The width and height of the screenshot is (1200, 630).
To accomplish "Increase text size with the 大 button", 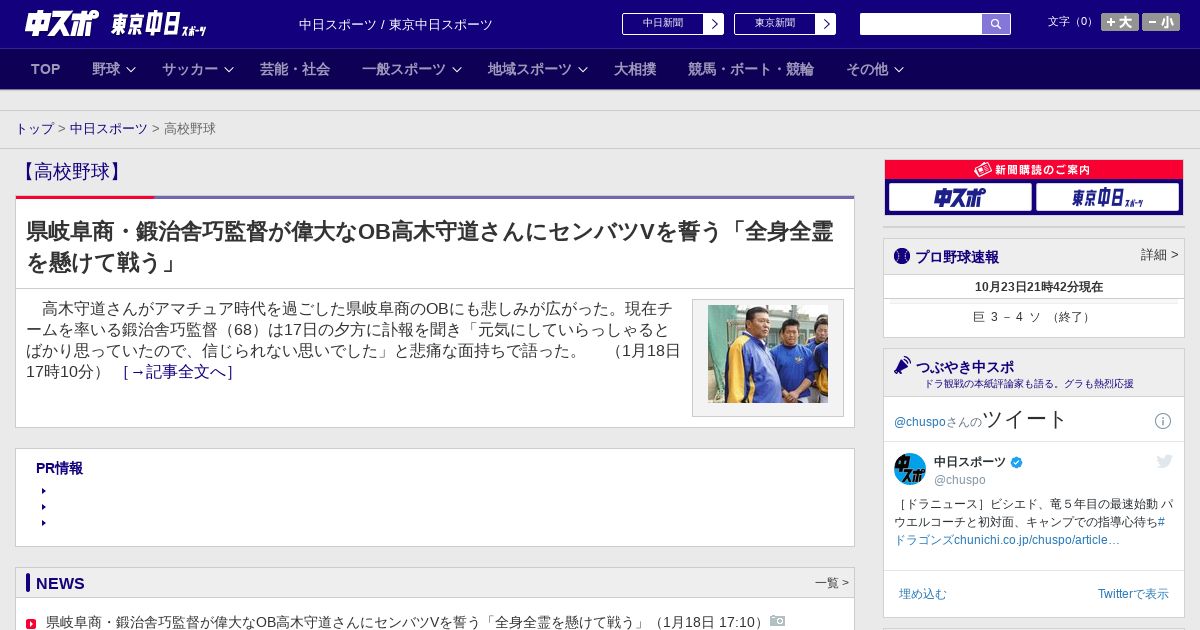I will [1119, 22].
